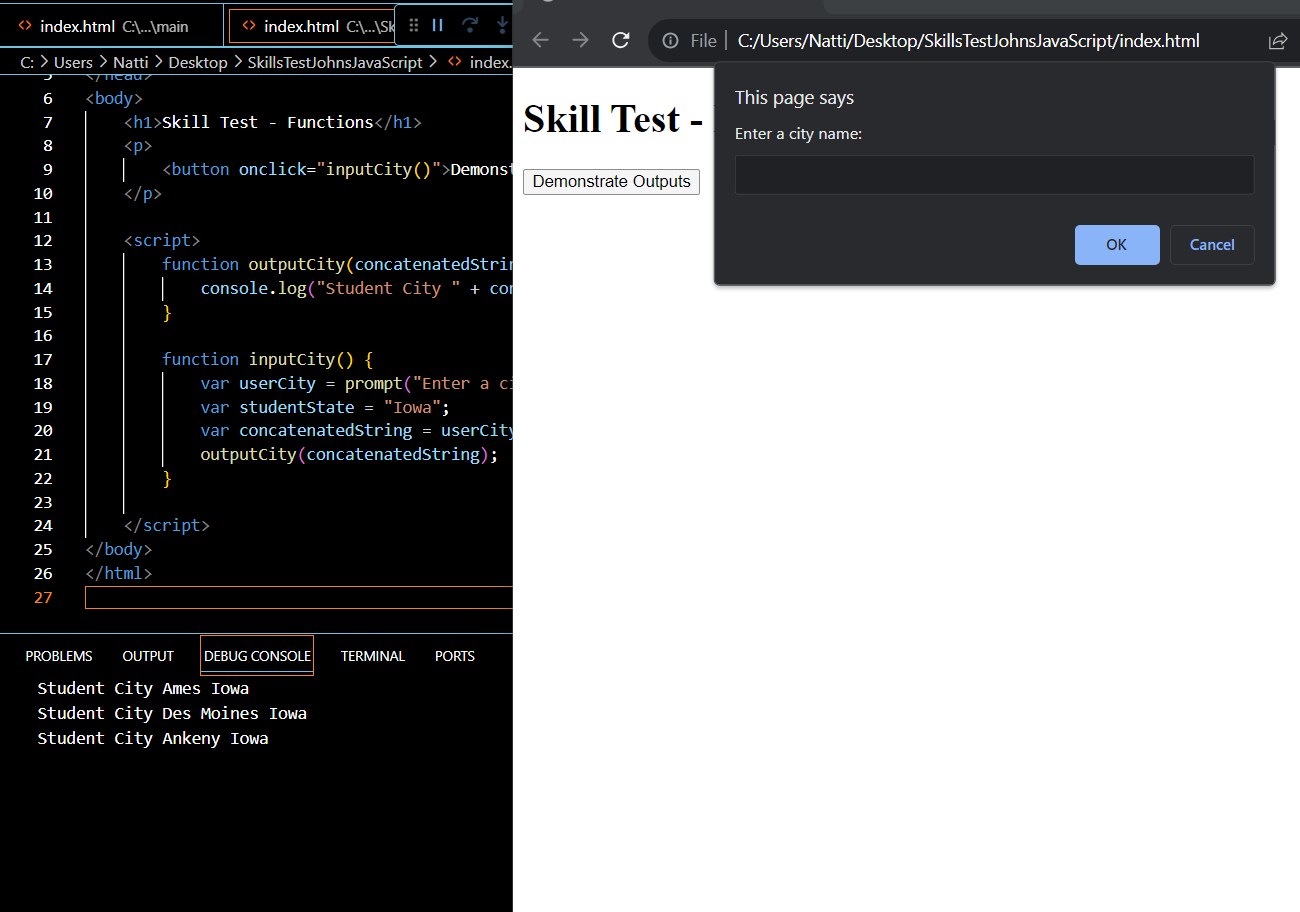Image resolution: width=1300 pixels, height=912 pixels.
Task: Open the Desktop breadcrumb in the path bar
Action: tap(197, 62)
